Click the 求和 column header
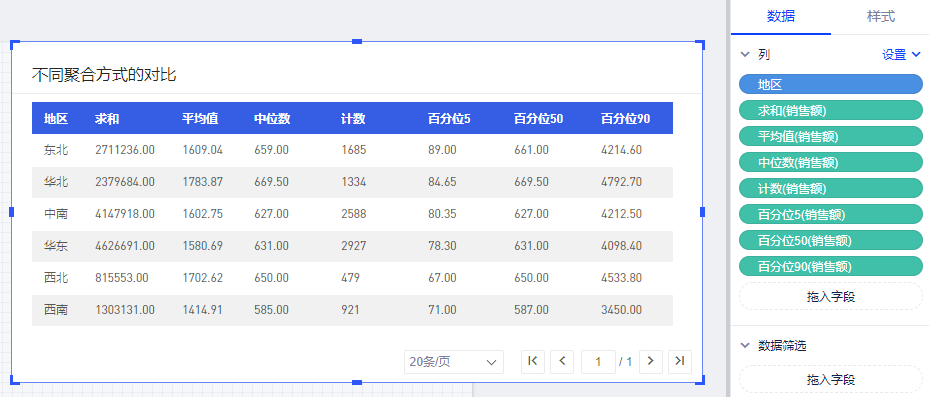929x397 pixels. pyautogui.click(x=107, y=119)
